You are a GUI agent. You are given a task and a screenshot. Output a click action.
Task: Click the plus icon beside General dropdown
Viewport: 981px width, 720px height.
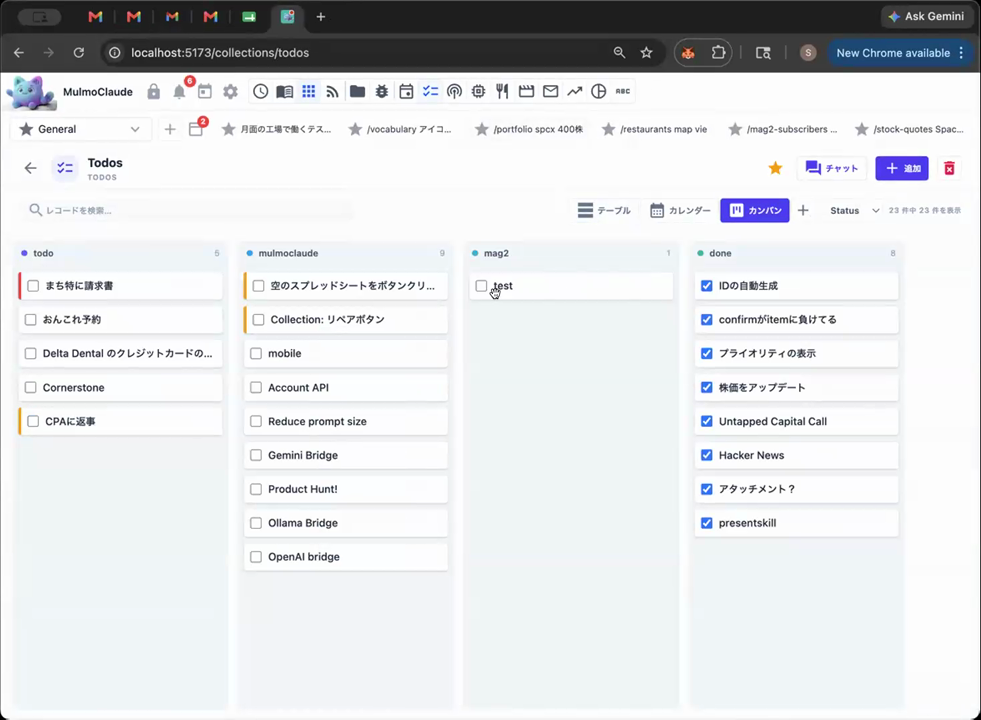point(170,129)
